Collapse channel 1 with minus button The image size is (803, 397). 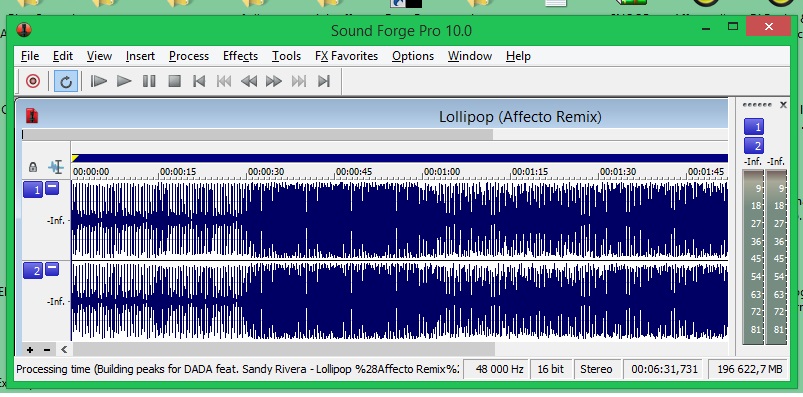coord(52,188)
